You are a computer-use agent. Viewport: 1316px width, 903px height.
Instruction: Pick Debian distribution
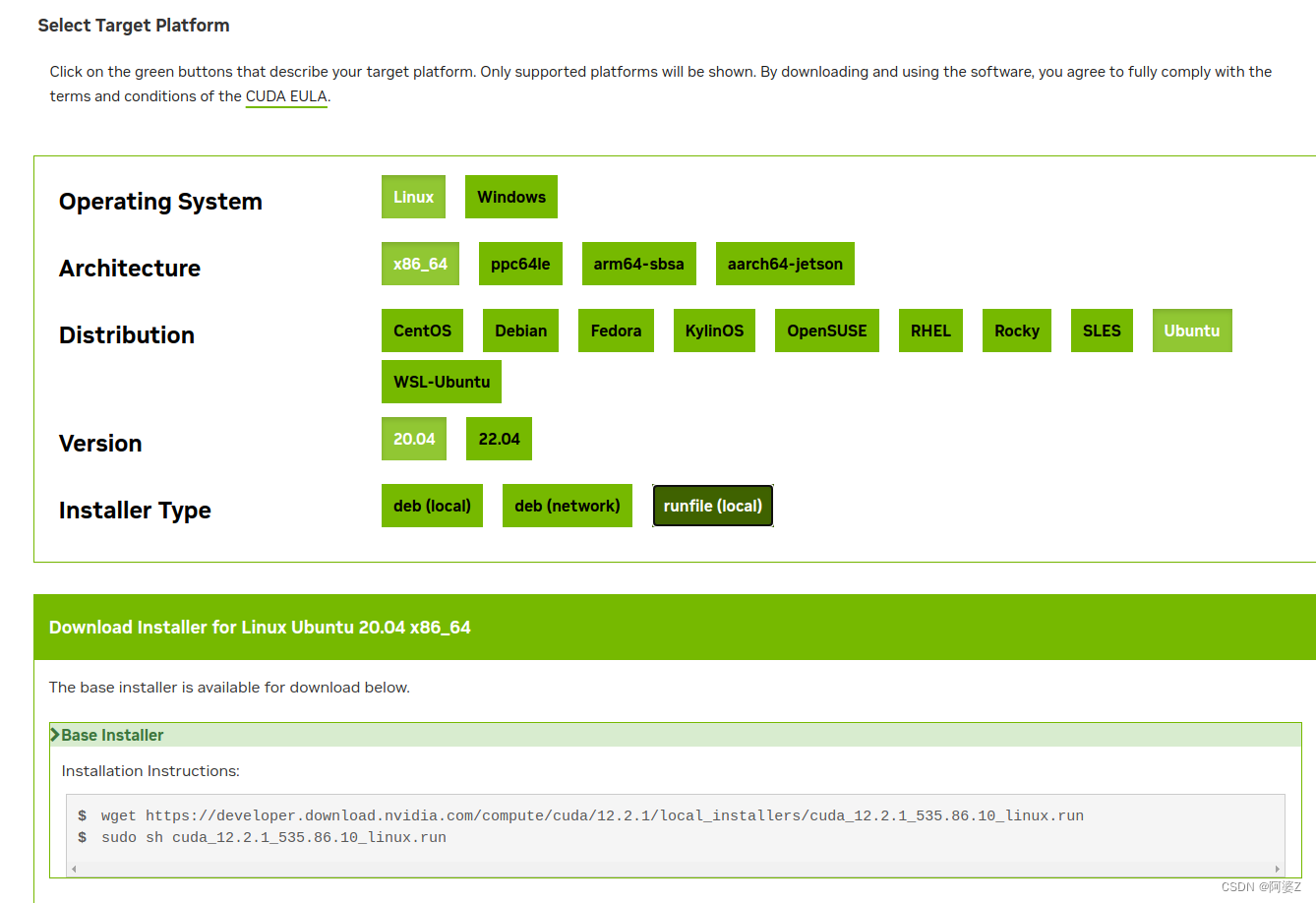520,331
